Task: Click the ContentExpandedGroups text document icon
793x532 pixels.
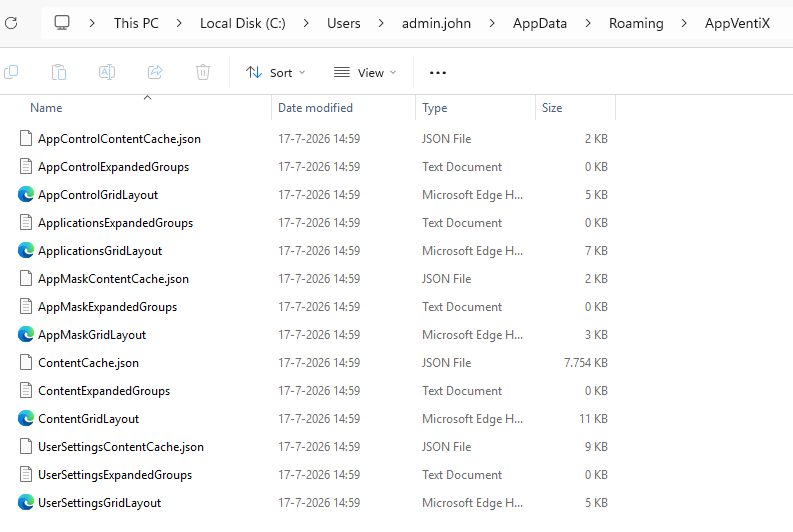Action: [26, 390]
